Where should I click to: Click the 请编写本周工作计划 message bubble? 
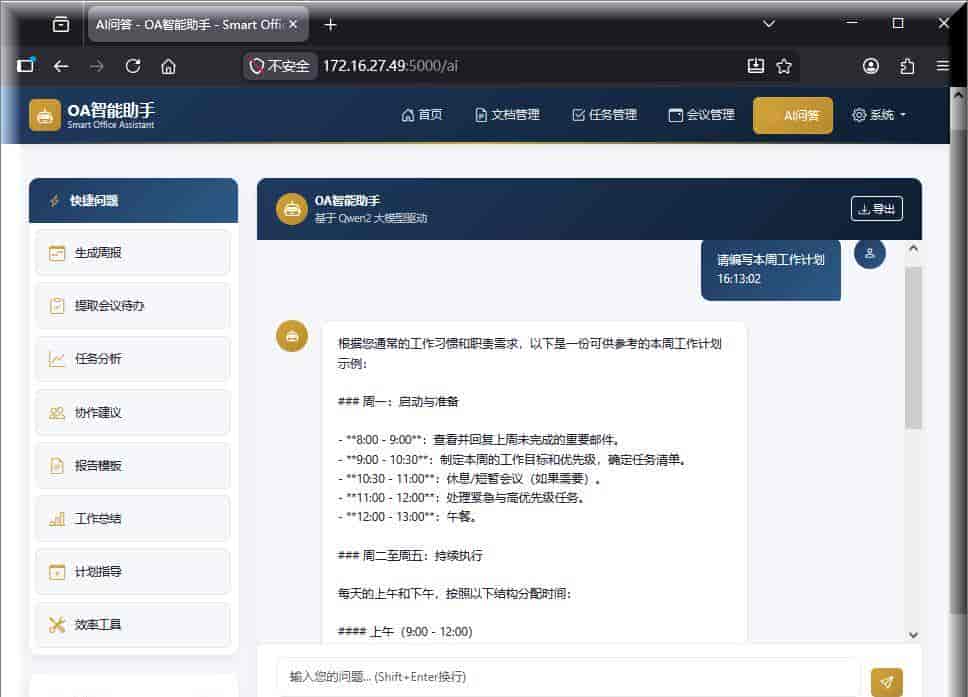point(770,269)
